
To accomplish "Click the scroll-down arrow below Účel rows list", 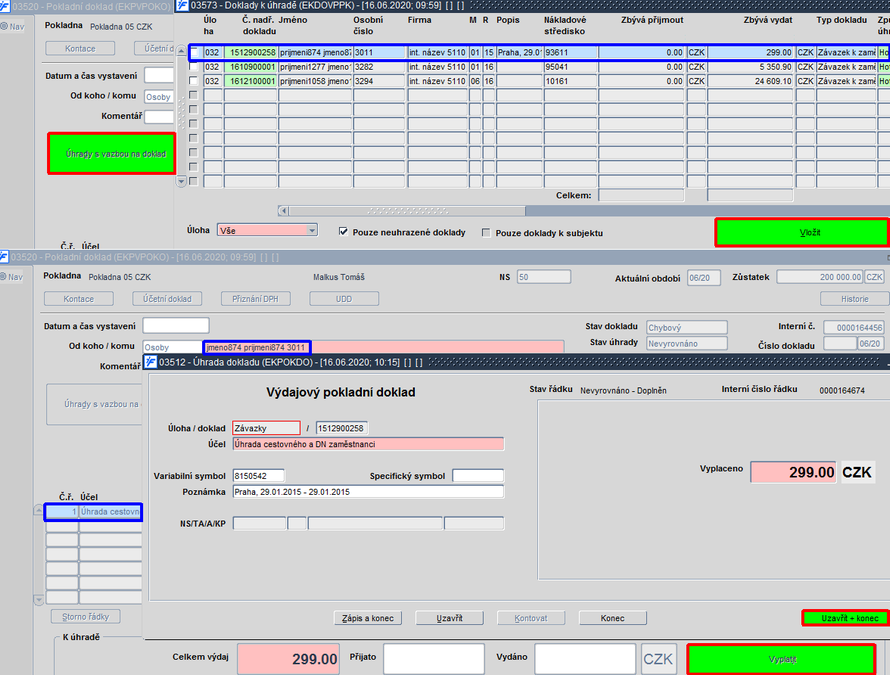I will (39, 599).
